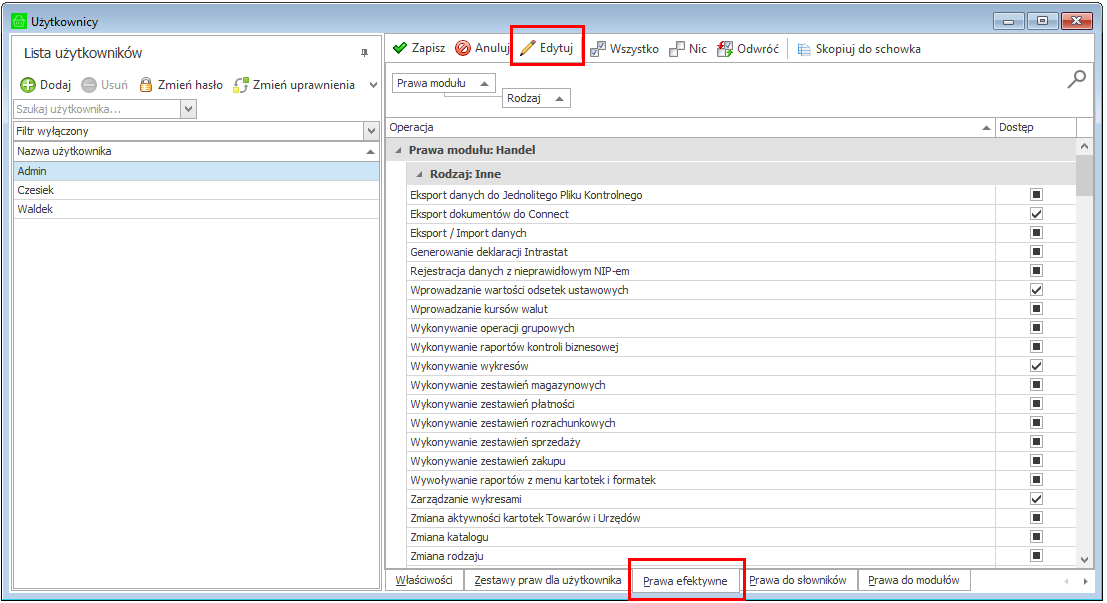The image size is (1107, 603).
Task: Open the Właściwości tab
Action: click(x=424, y=580)
